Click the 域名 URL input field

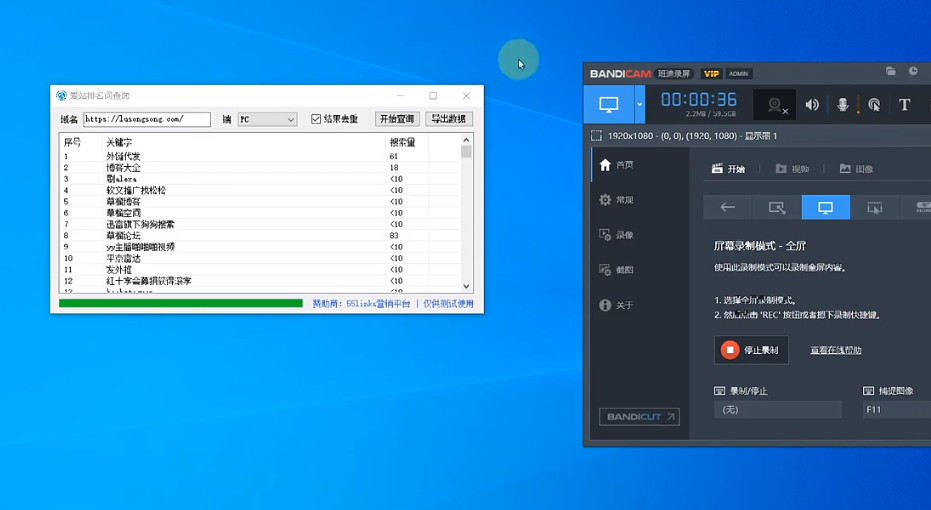[x=147, y=119]
